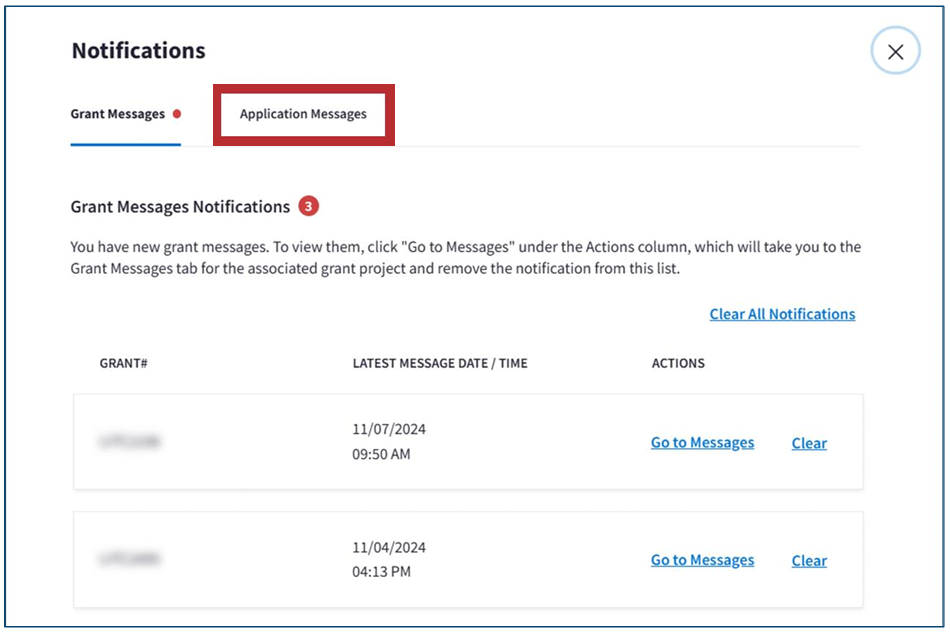Viewport: 950px width, 632px height.
Task: Open Go to Messages for the 11/07/2024 notification
Action: [702, 443]
